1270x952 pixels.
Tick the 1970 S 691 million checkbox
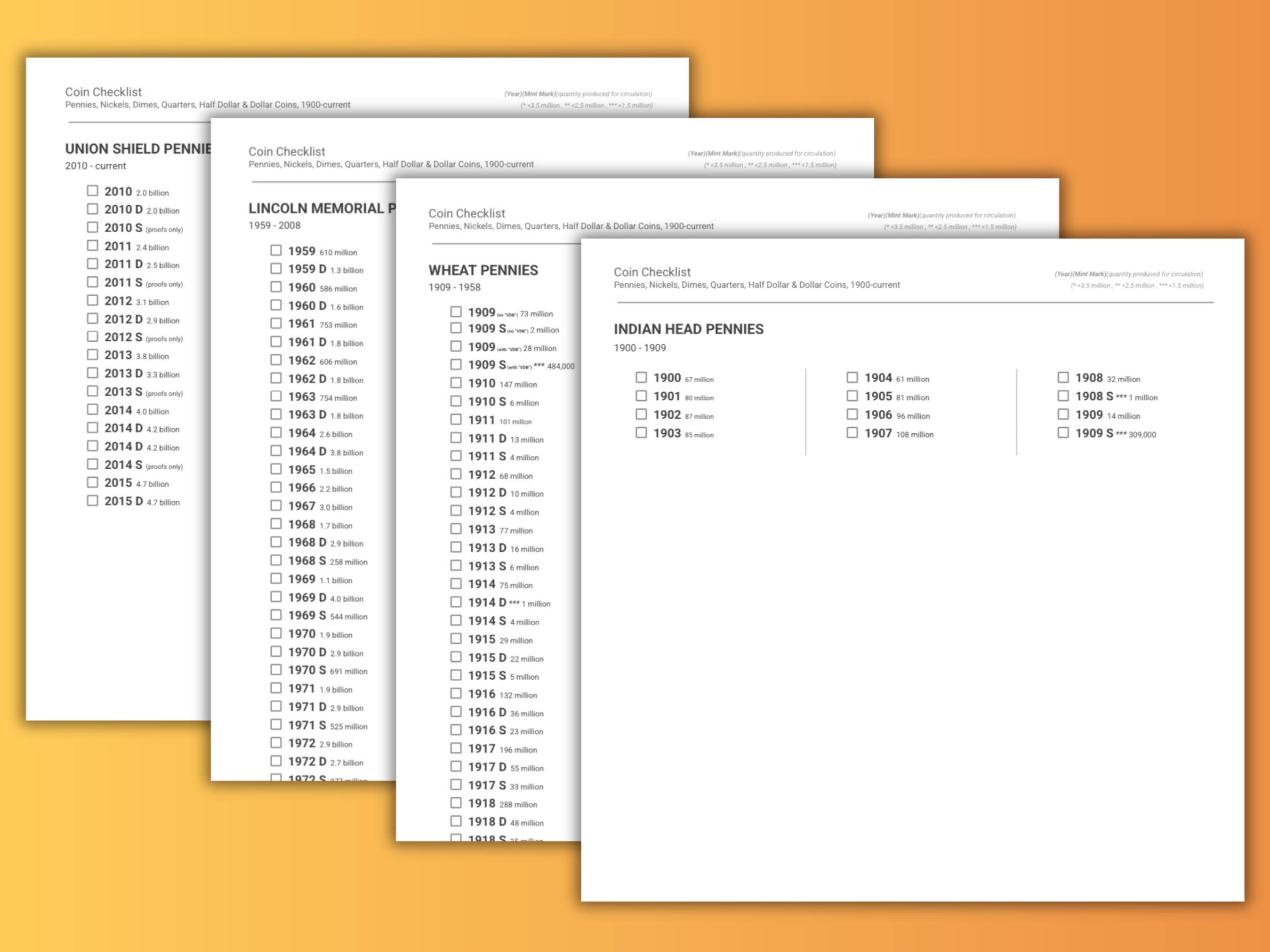(x=276, y=670)
